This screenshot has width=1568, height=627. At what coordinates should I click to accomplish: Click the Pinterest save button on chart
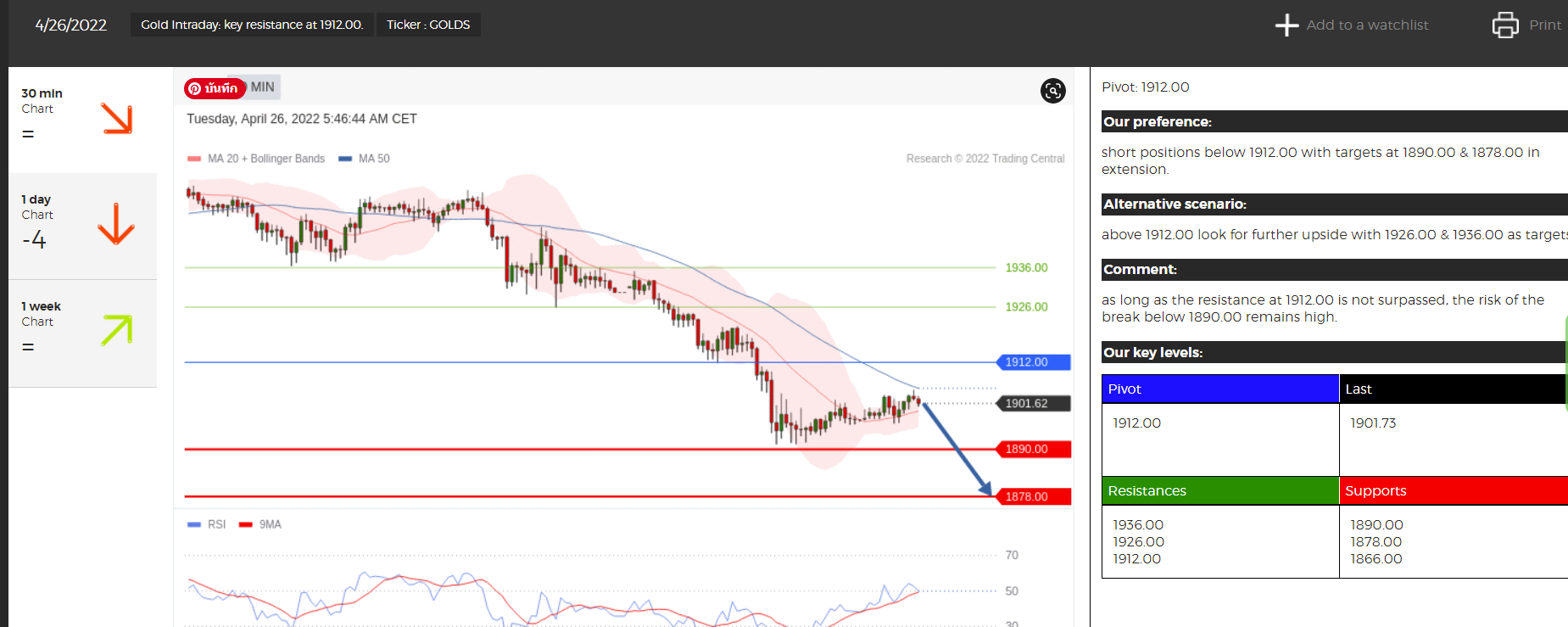[x=215, y=88]
